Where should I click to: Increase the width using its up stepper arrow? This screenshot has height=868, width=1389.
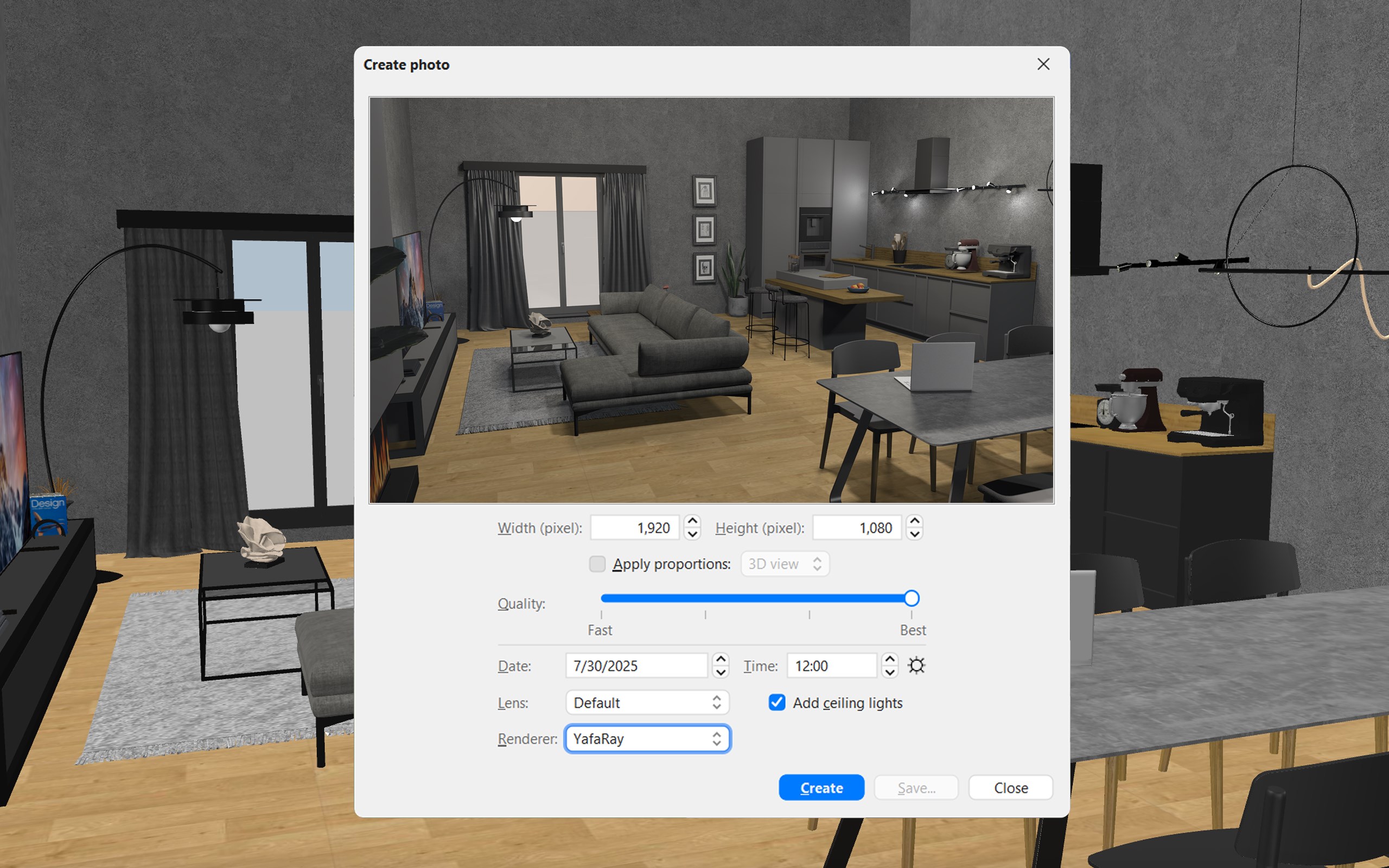tap(693, 521)
